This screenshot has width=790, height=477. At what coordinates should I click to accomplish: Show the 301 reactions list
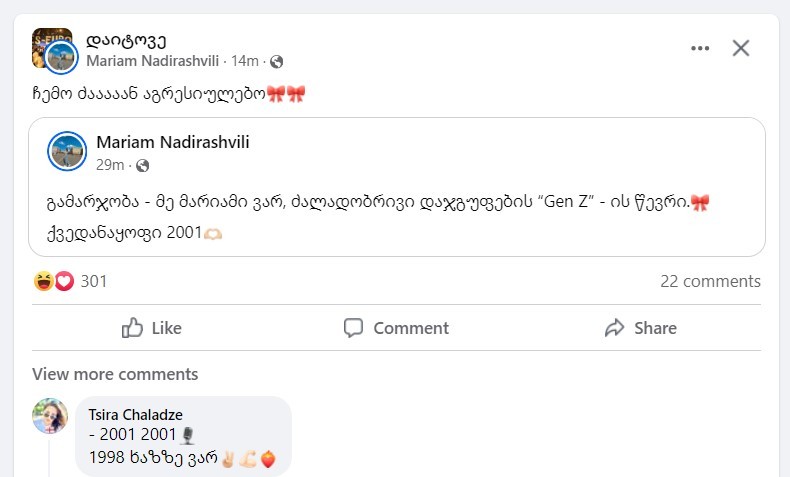(94, 281)
